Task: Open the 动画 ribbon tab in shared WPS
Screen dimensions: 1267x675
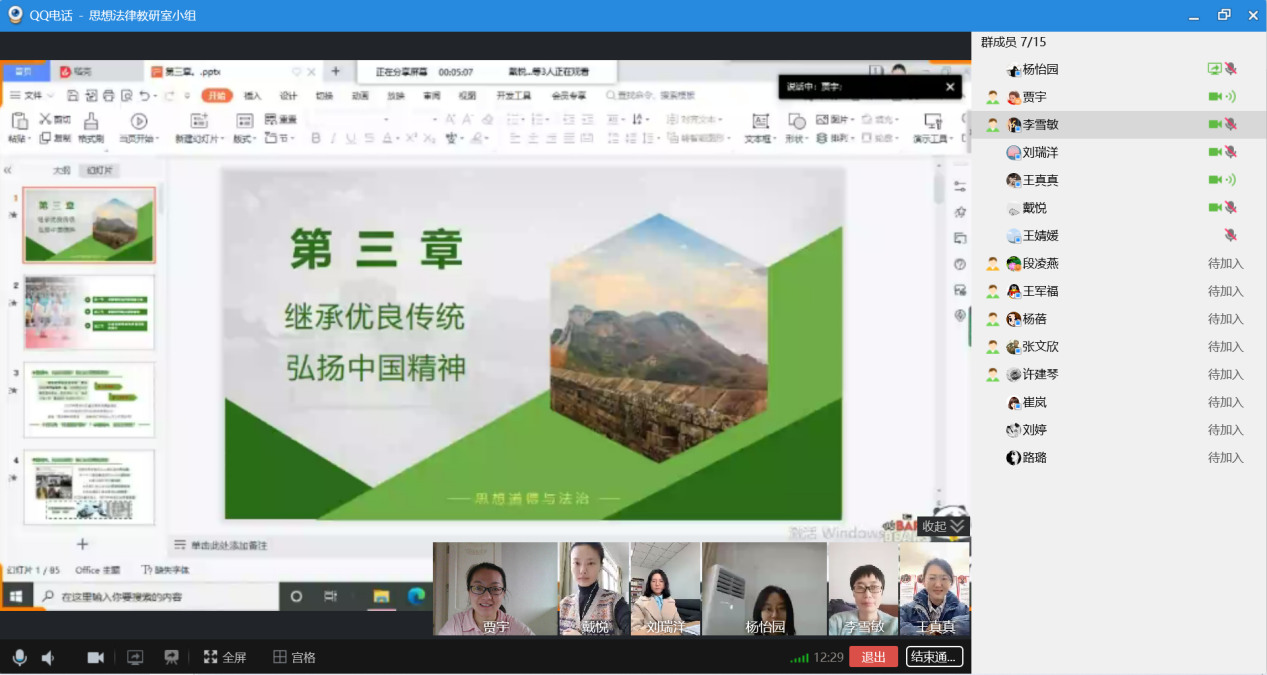Action: coord(360,96)
